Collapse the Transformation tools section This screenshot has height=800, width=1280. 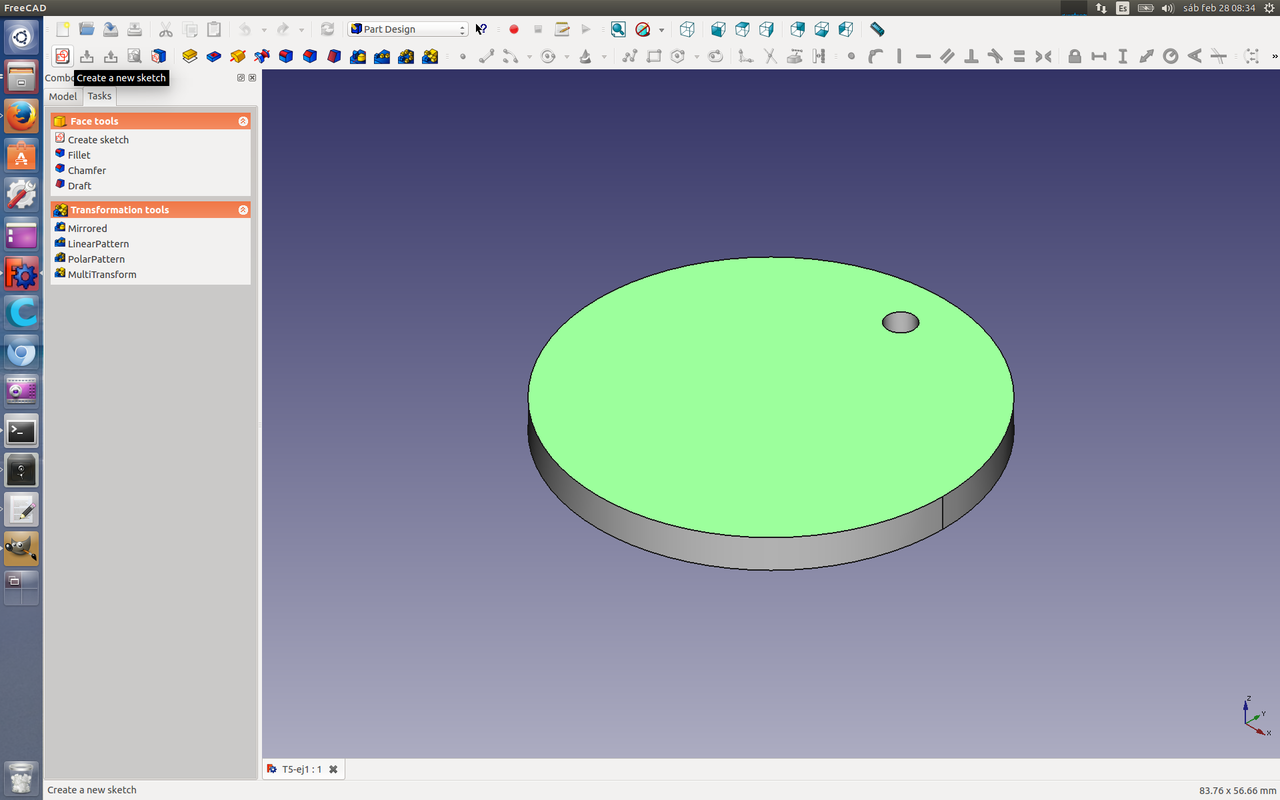243,210
